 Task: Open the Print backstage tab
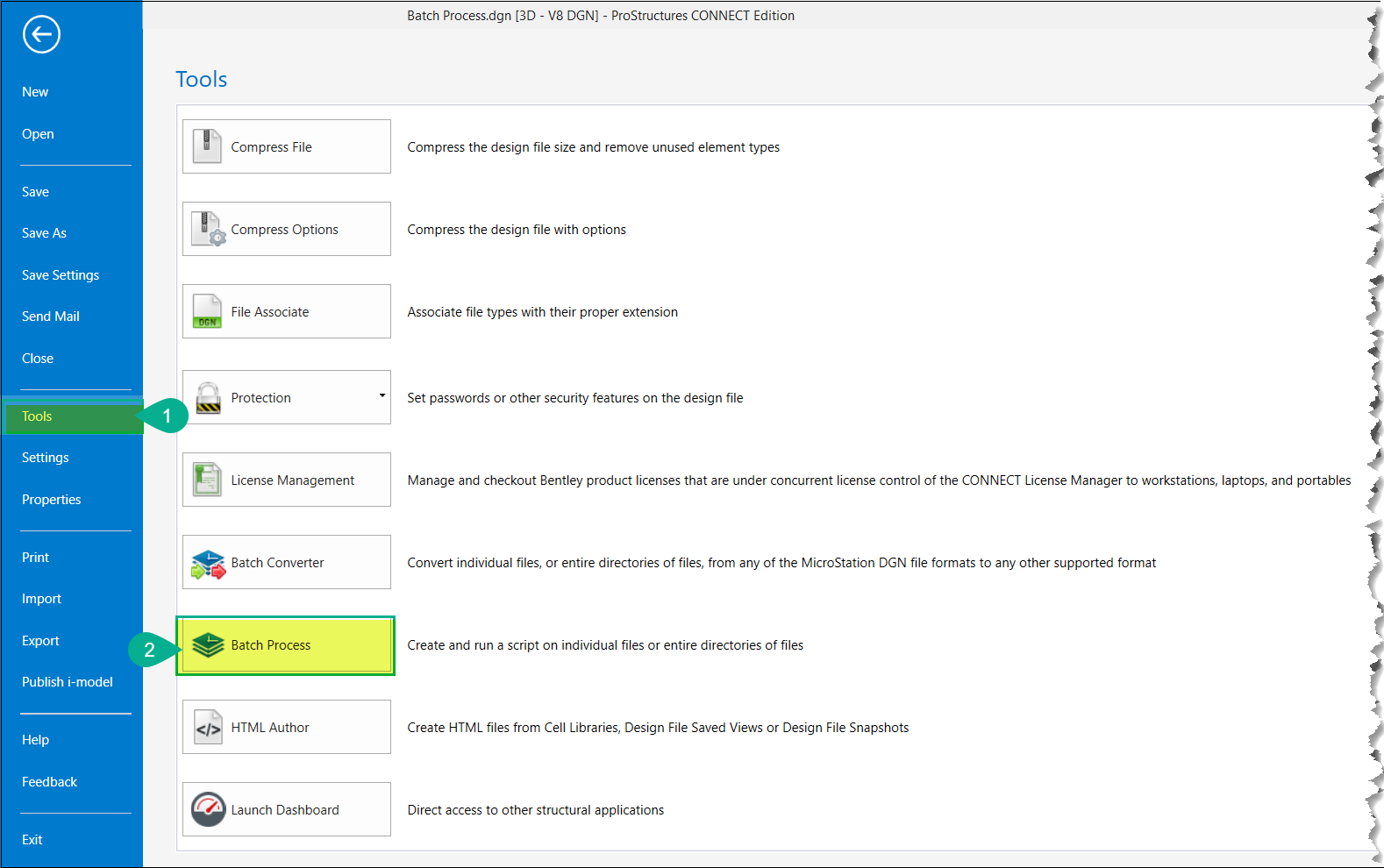(35, 558)
